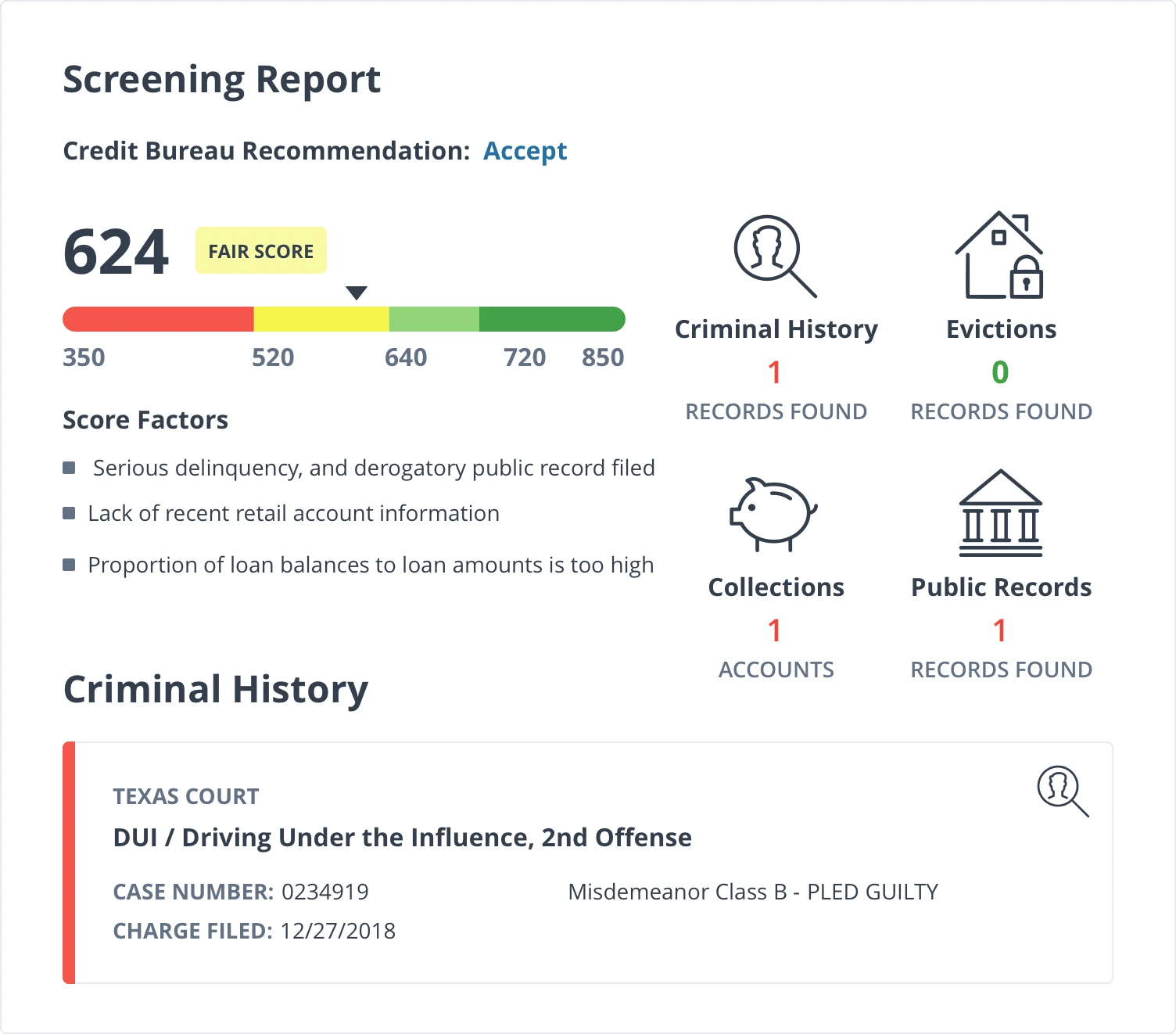The width and height of the screenshot is (1176, 1034).
Task: Click the red segment of the score bar
Action: point(158,319)
